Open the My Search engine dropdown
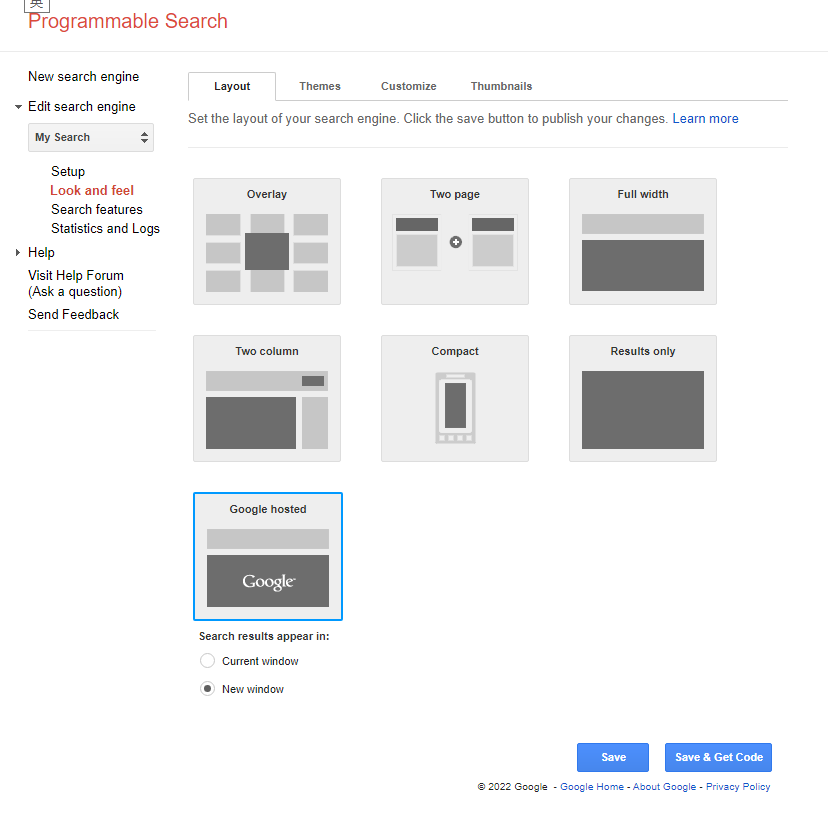Viewport: 828px width, 827px height. [91, 138]
